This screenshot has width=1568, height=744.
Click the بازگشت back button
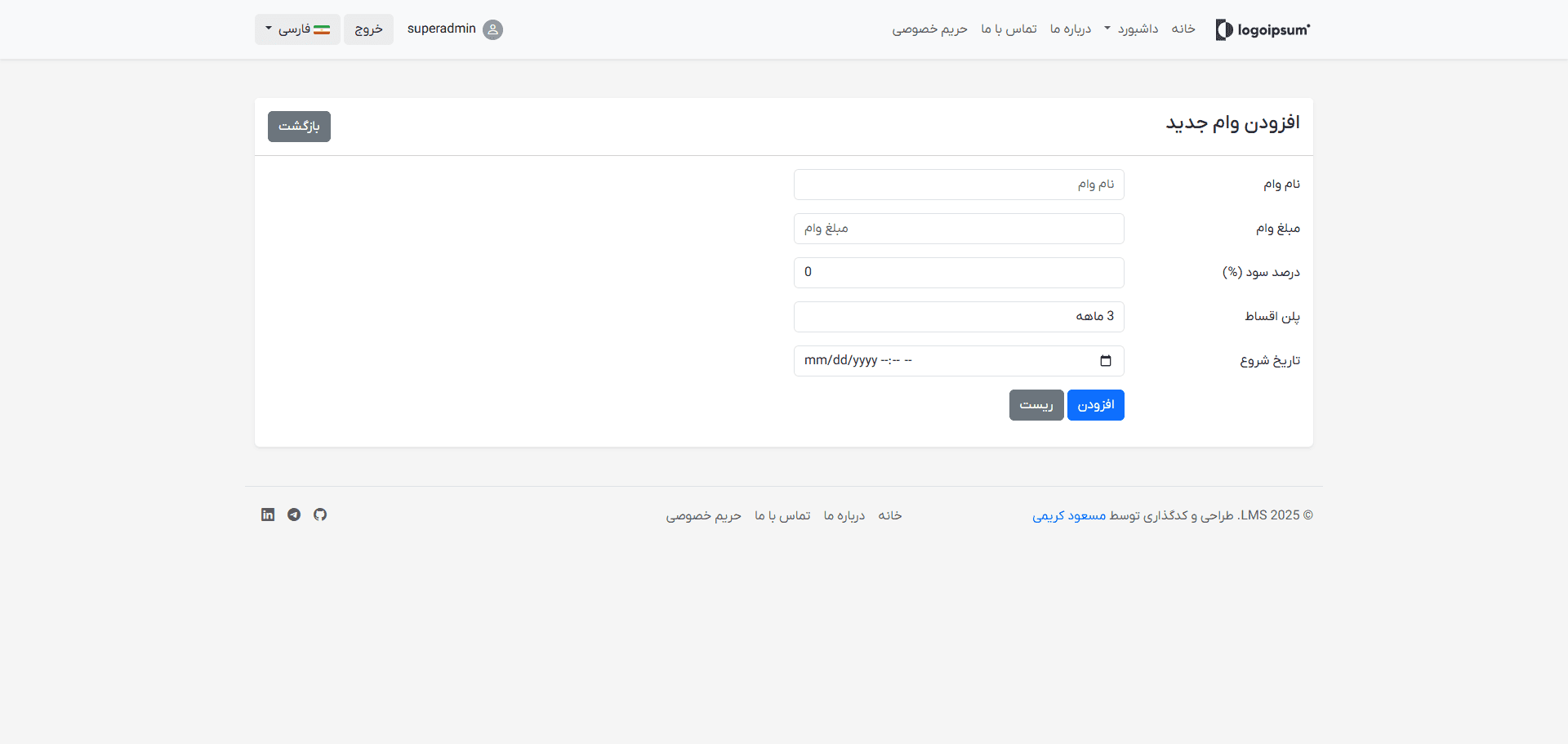[299, 127]
